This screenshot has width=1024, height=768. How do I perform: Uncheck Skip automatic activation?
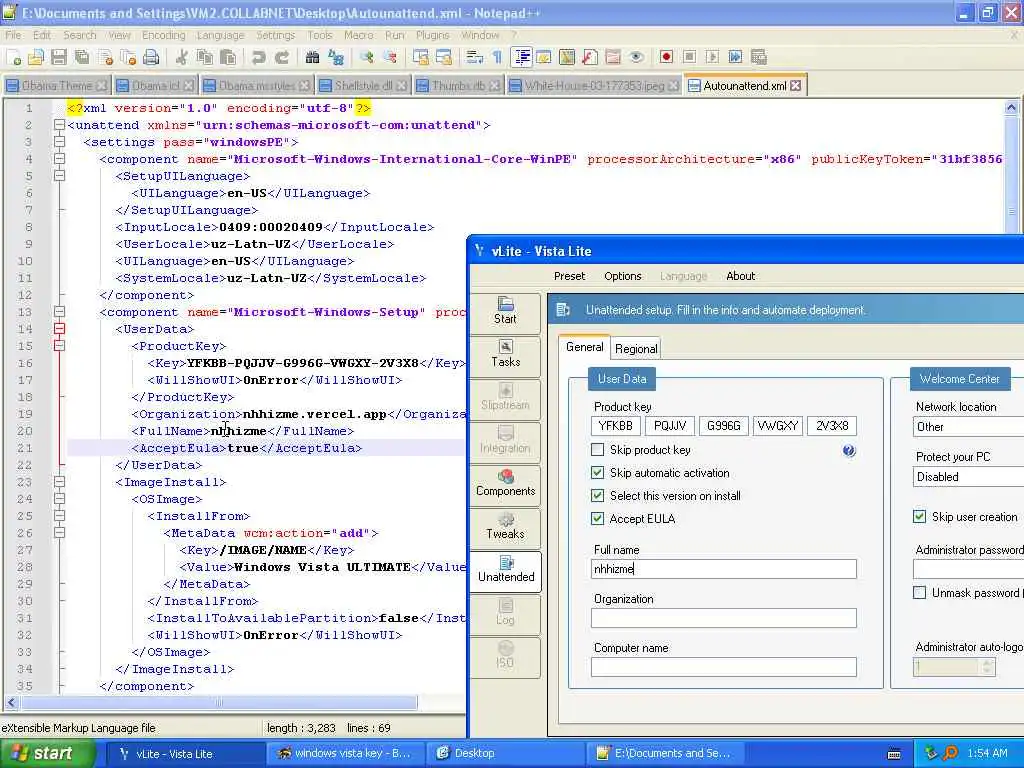pyautogui.click(x=597, y=472)
